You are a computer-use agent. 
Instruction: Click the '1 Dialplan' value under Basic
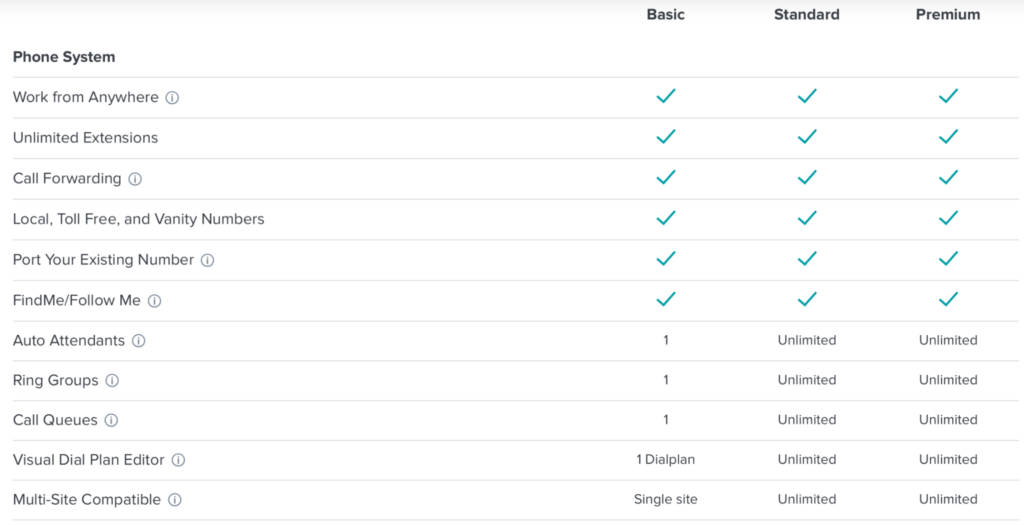click(665, 460)
